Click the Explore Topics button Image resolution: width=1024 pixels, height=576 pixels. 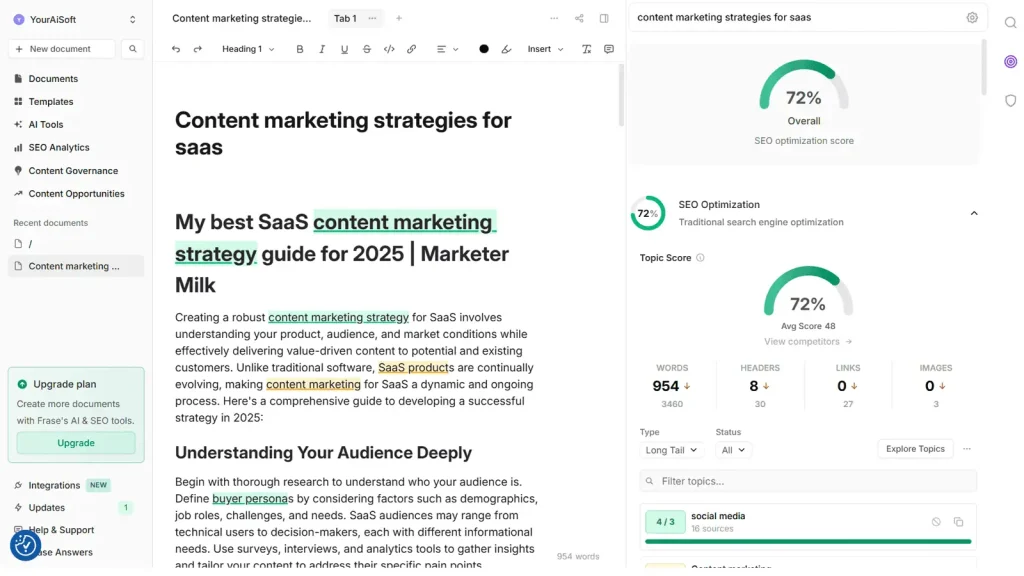[915, 449]
